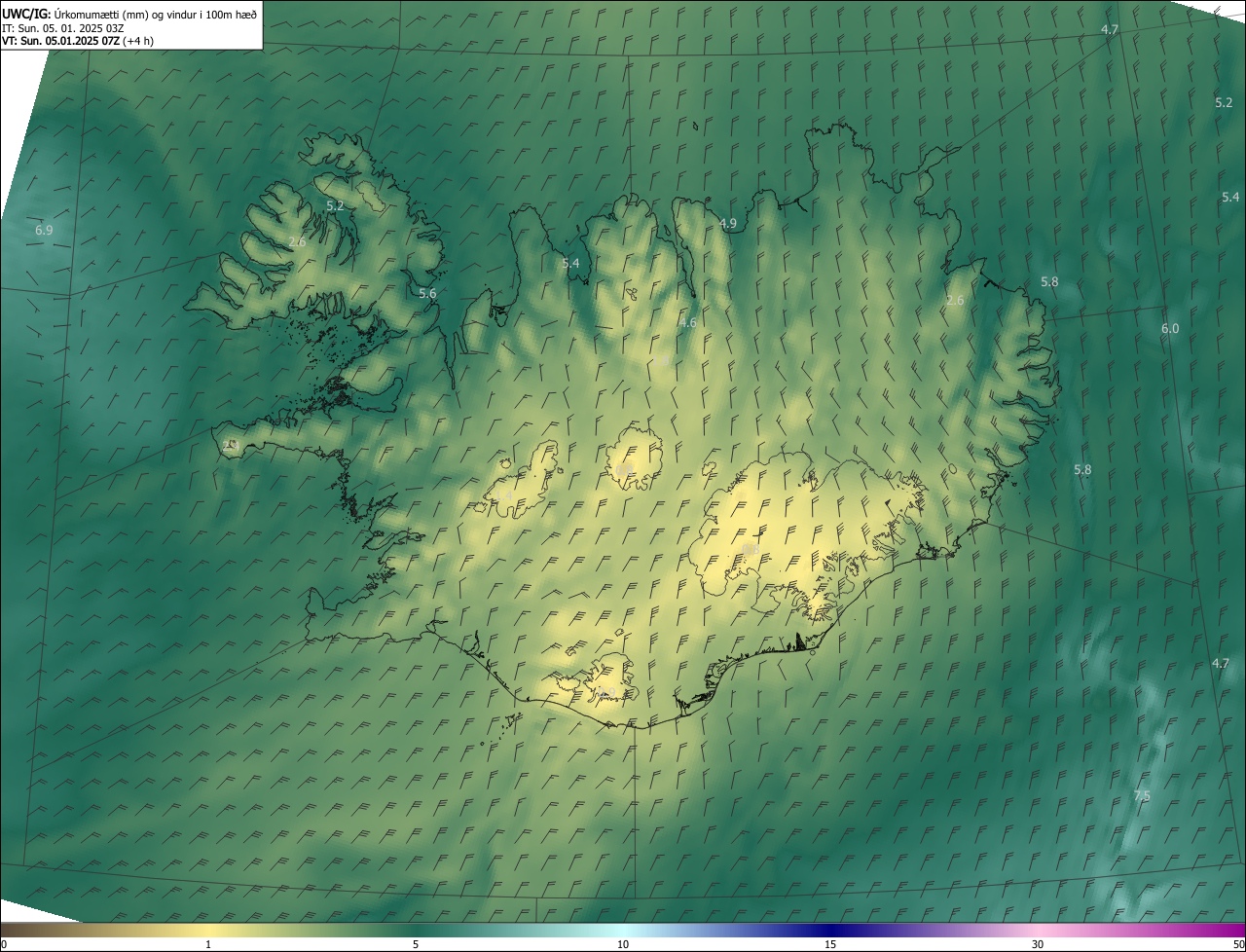
Task: Click the 'UWC/IG: Úrkomumætti (mm)' title line
Action: tap(130, 14)
